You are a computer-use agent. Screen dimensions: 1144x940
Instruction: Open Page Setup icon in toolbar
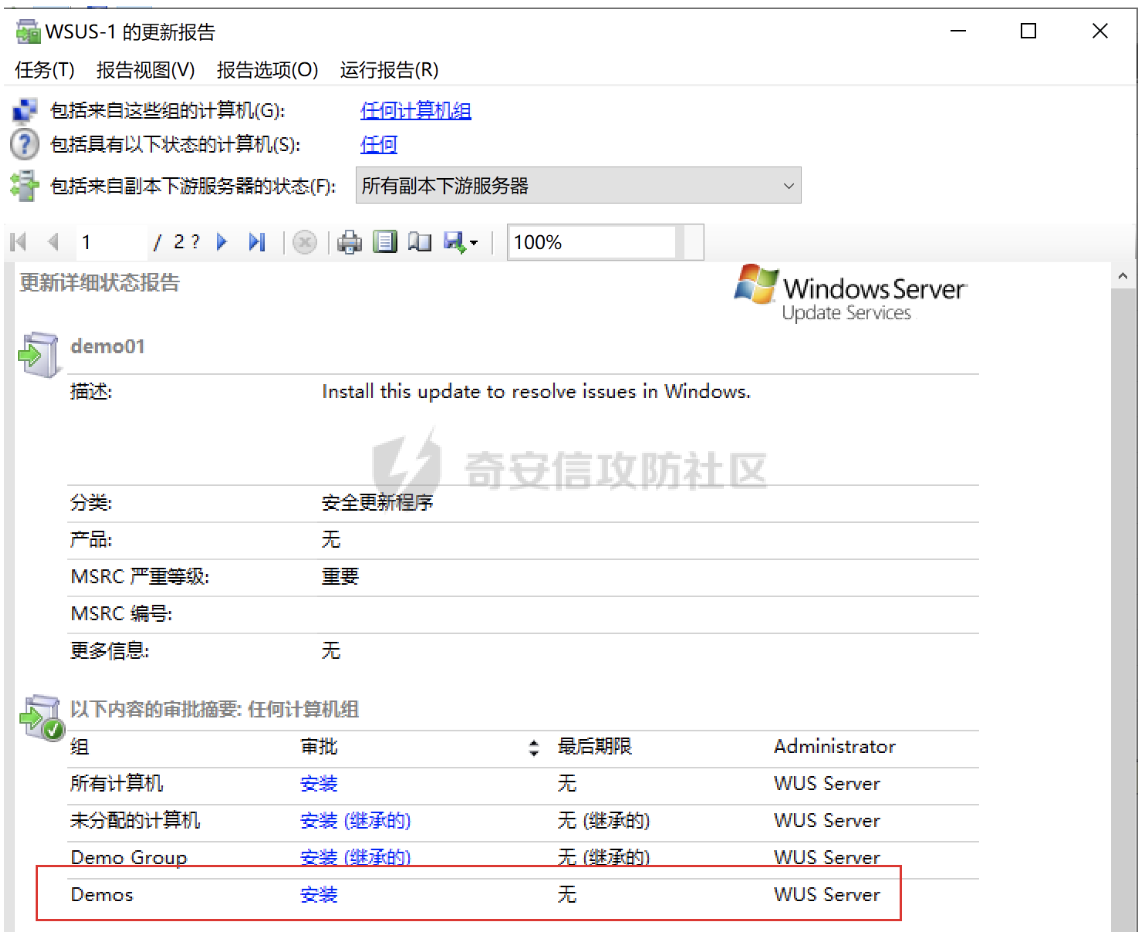click(x=420, y=242)
